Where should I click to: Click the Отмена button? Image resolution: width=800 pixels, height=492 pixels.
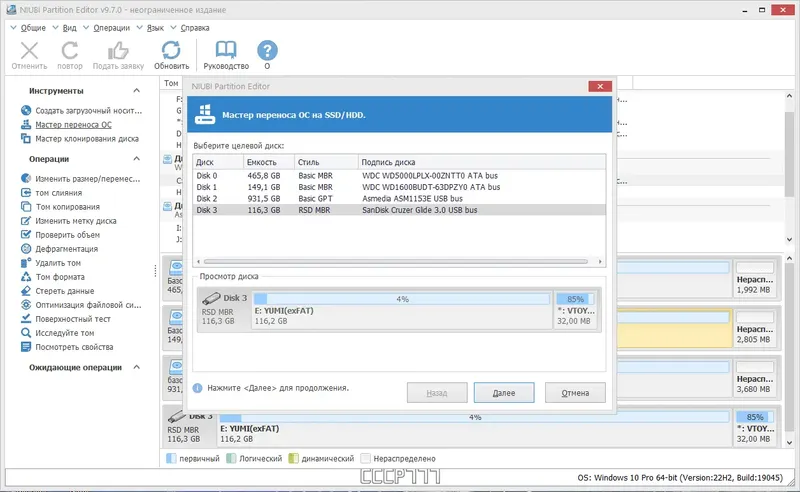(575, 392)
